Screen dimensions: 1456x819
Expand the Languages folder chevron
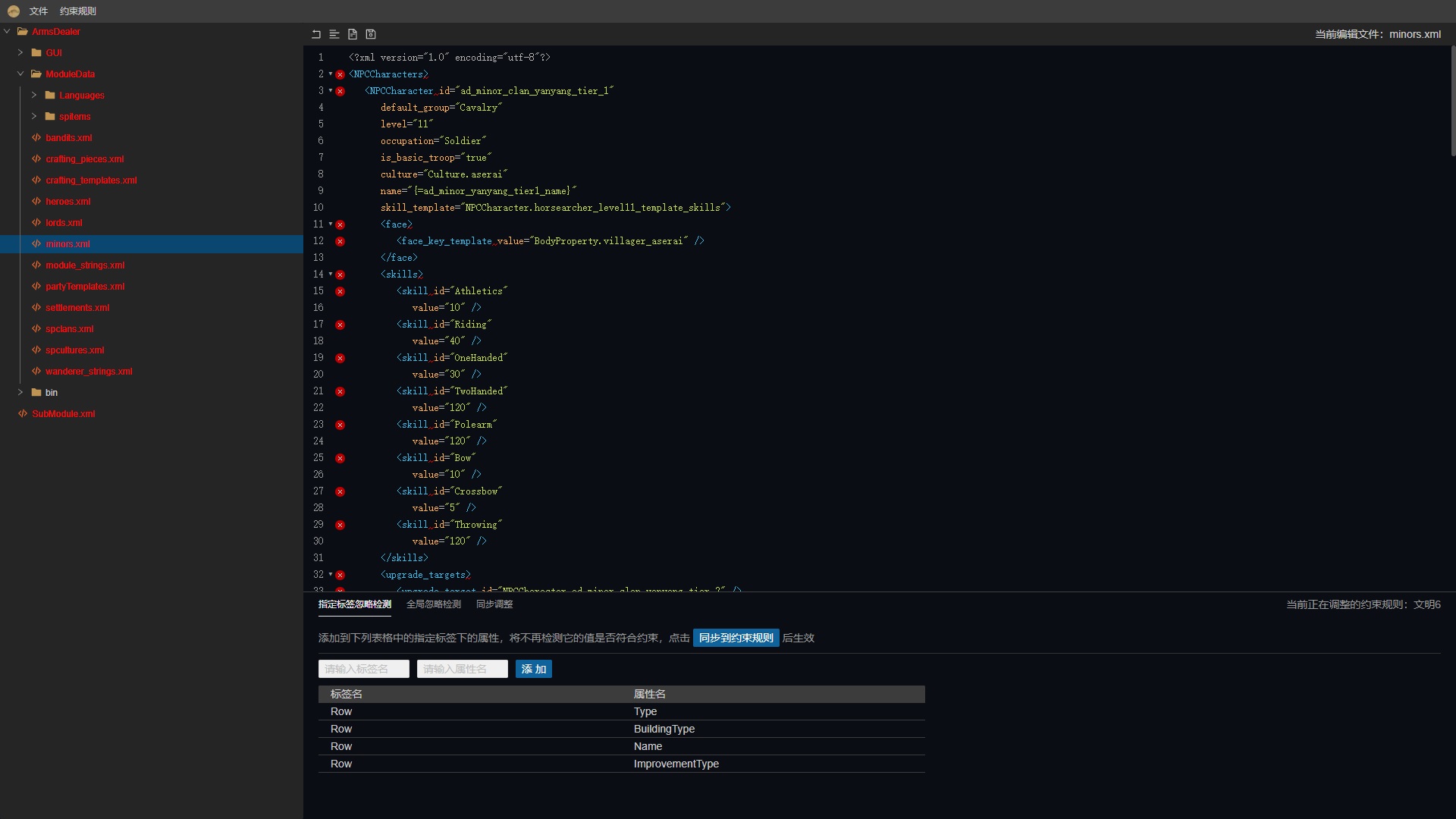[34, 96]
